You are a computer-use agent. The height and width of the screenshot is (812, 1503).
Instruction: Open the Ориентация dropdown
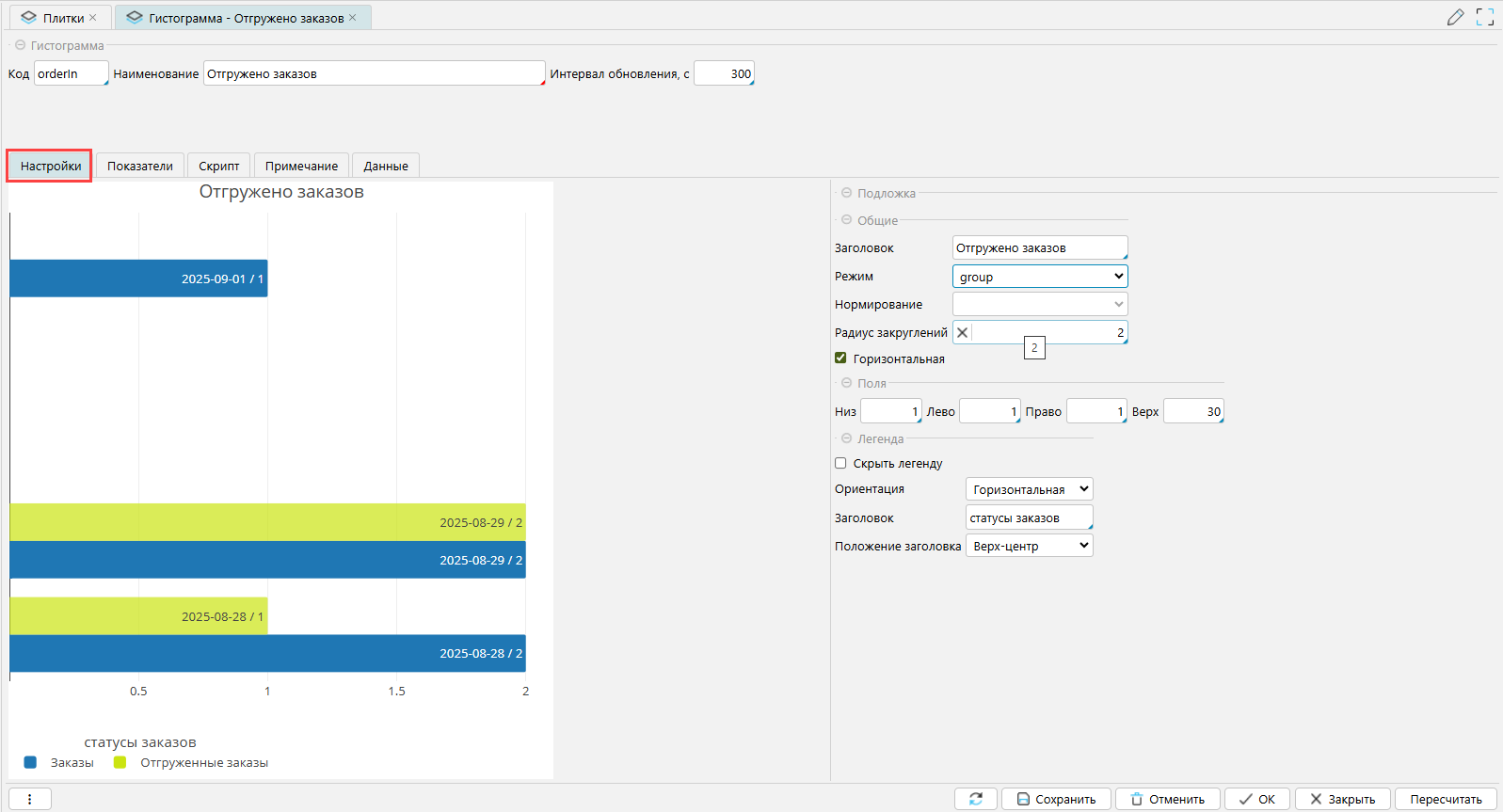tap(1029, 489)
